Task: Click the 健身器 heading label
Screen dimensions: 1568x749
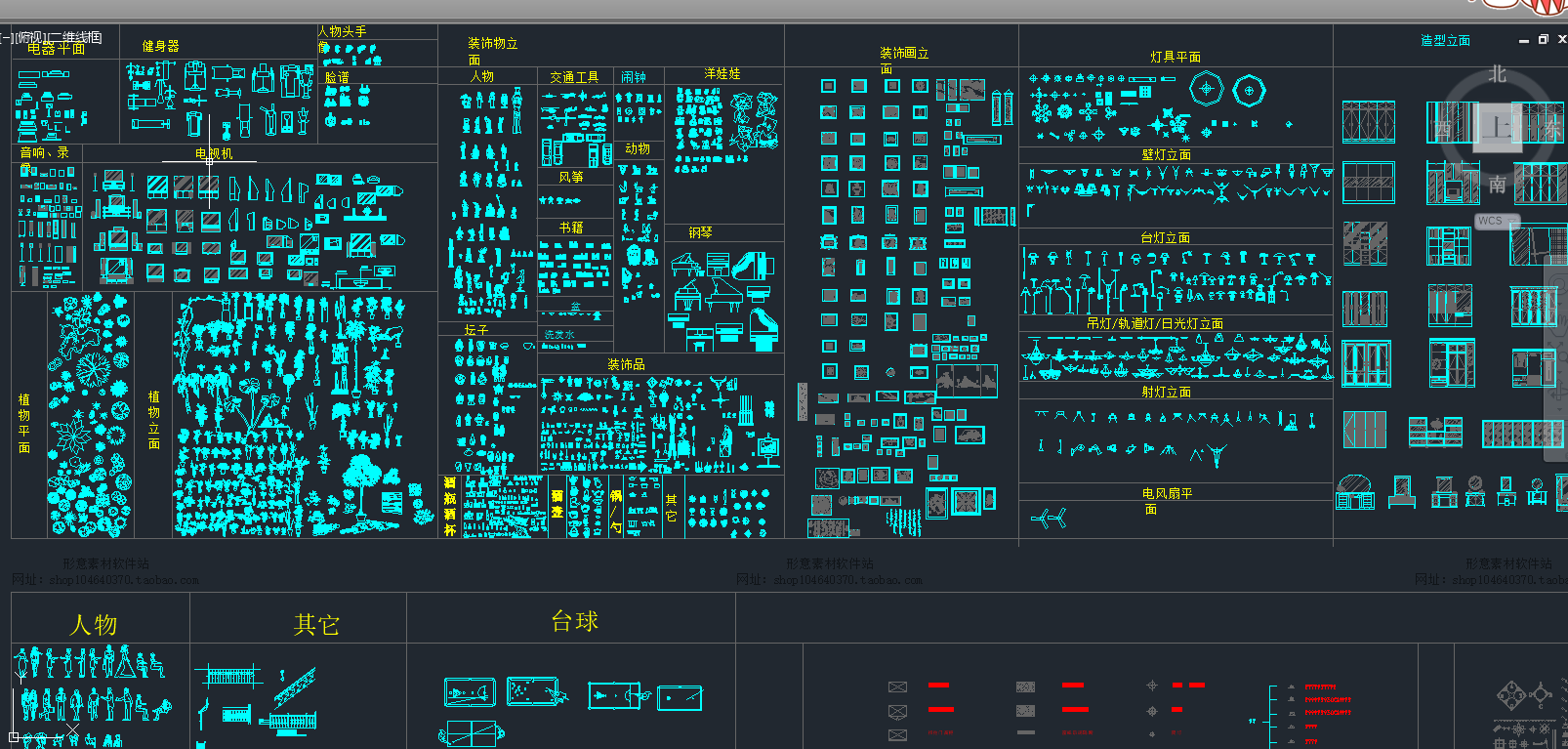Action: 161,46
